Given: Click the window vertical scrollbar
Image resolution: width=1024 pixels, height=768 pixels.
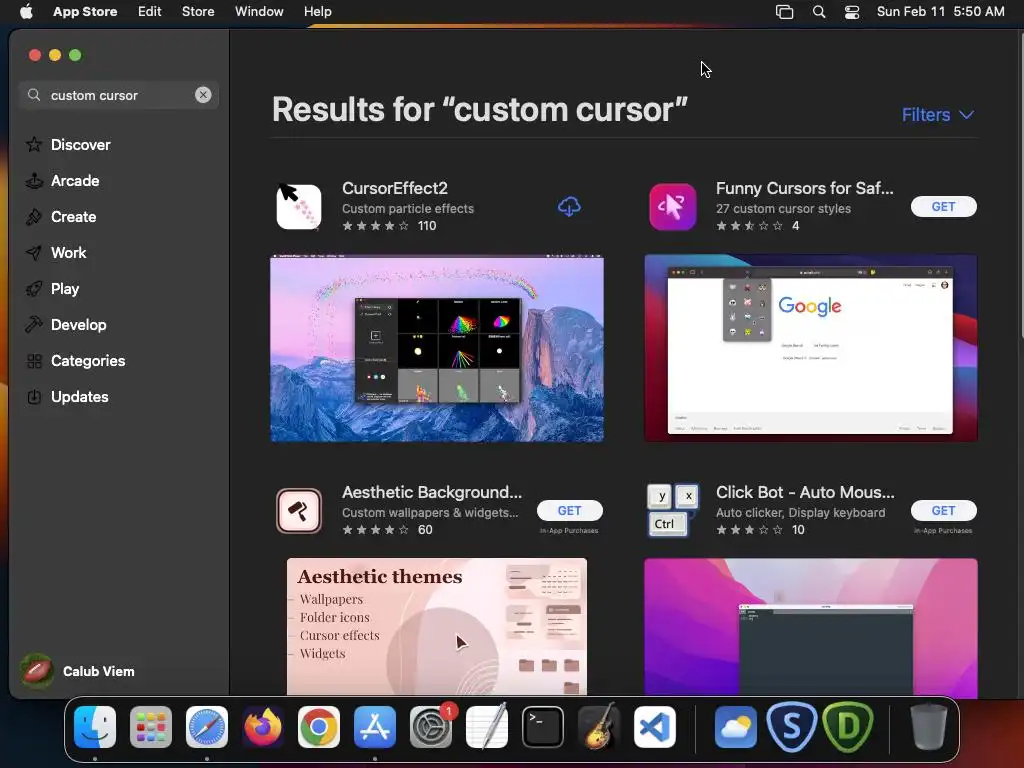Looking at the screenshot, I should [x=1020, y=185].
